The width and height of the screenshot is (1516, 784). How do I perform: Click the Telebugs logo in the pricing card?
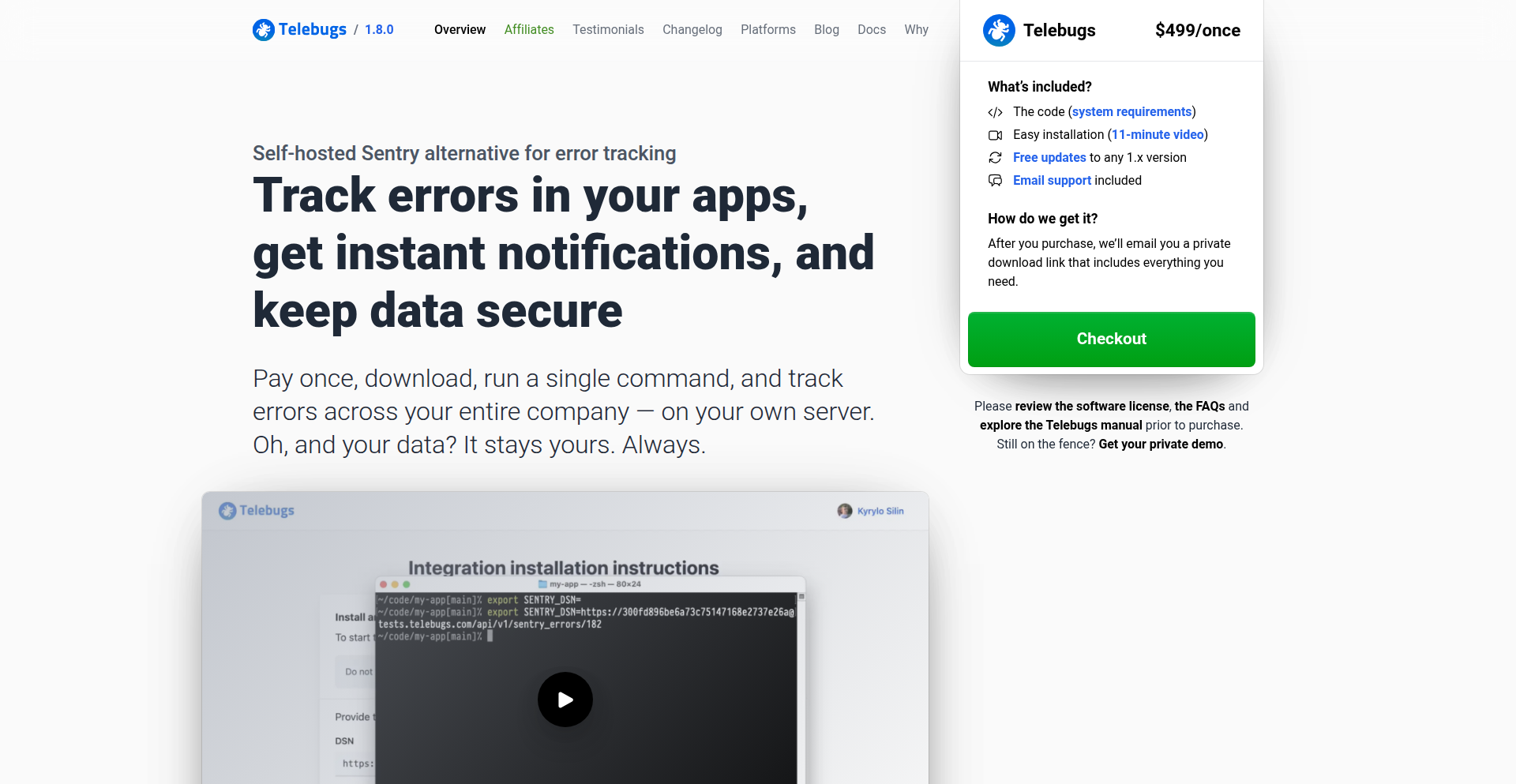(x=999, y=31)
